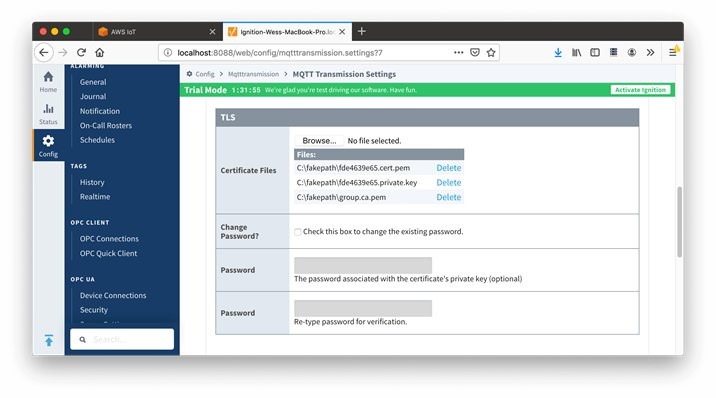The height and width of the screenshot is (398, 716).
Task: Show site information icon in address bar
Action: pos(168,52)
